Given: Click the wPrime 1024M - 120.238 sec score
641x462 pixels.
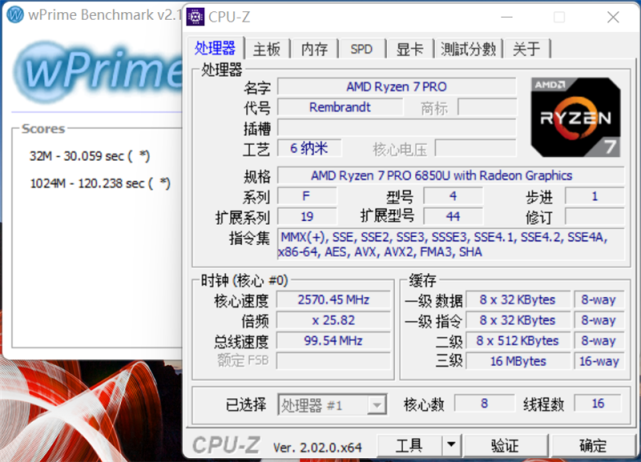Looking at the screenshot, I should click(100, 184).
